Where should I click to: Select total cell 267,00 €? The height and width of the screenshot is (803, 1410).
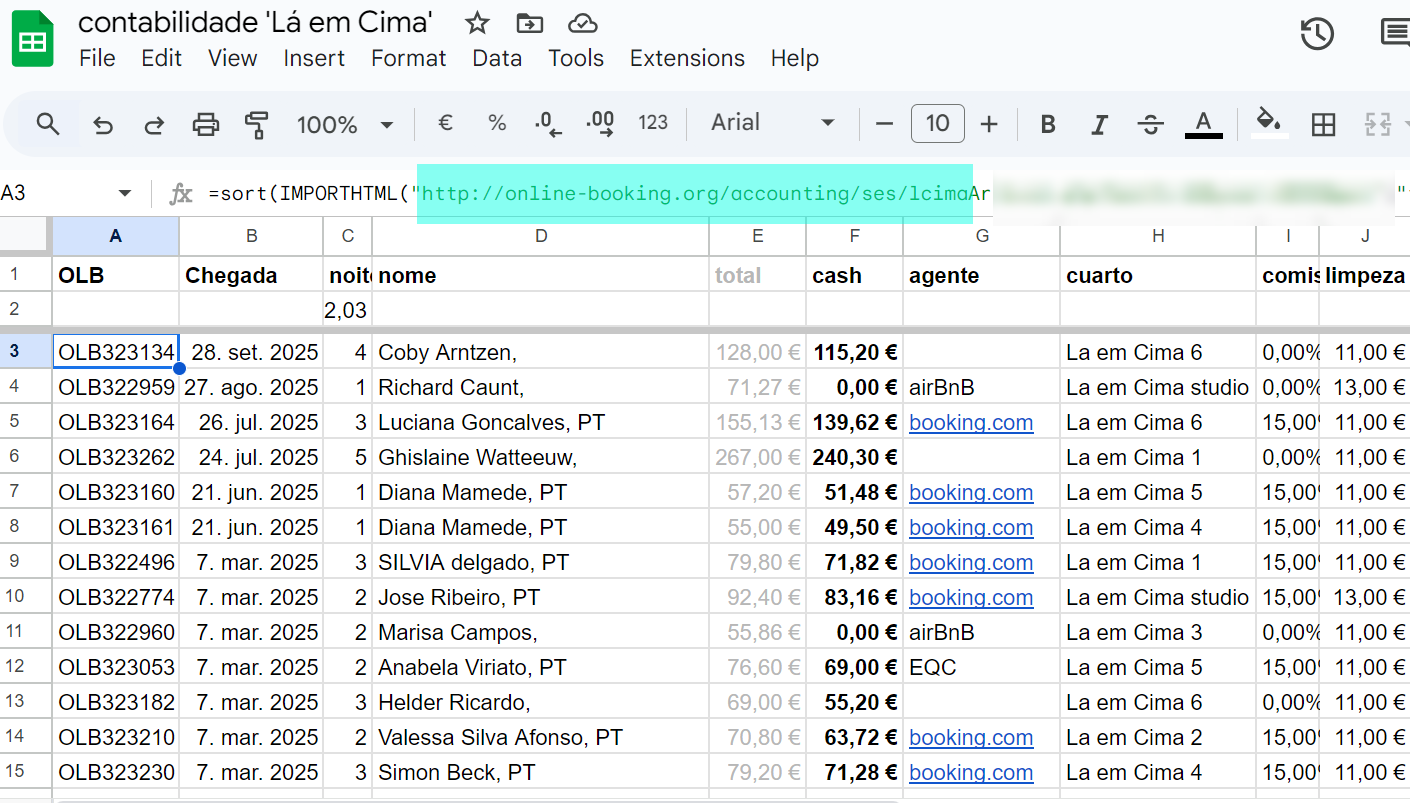tap(758, 457)
